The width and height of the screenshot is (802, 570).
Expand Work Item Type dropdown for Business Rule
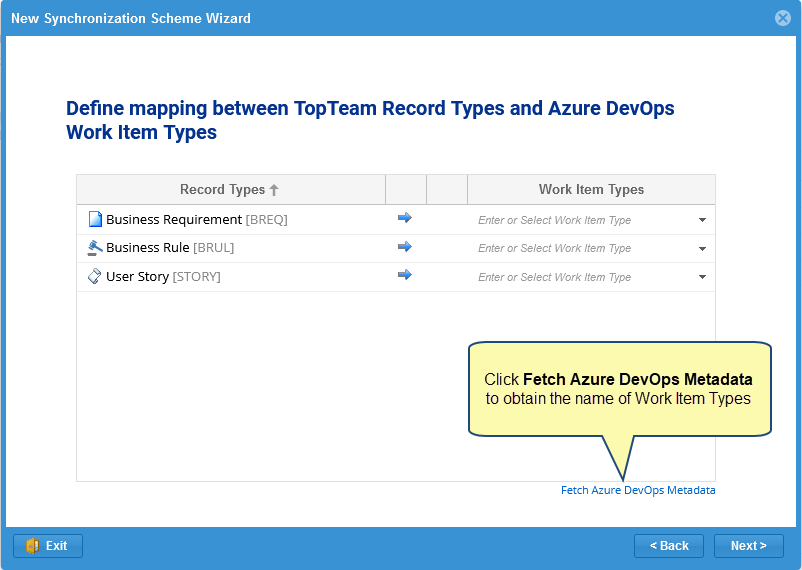click(x=702, y=248)
